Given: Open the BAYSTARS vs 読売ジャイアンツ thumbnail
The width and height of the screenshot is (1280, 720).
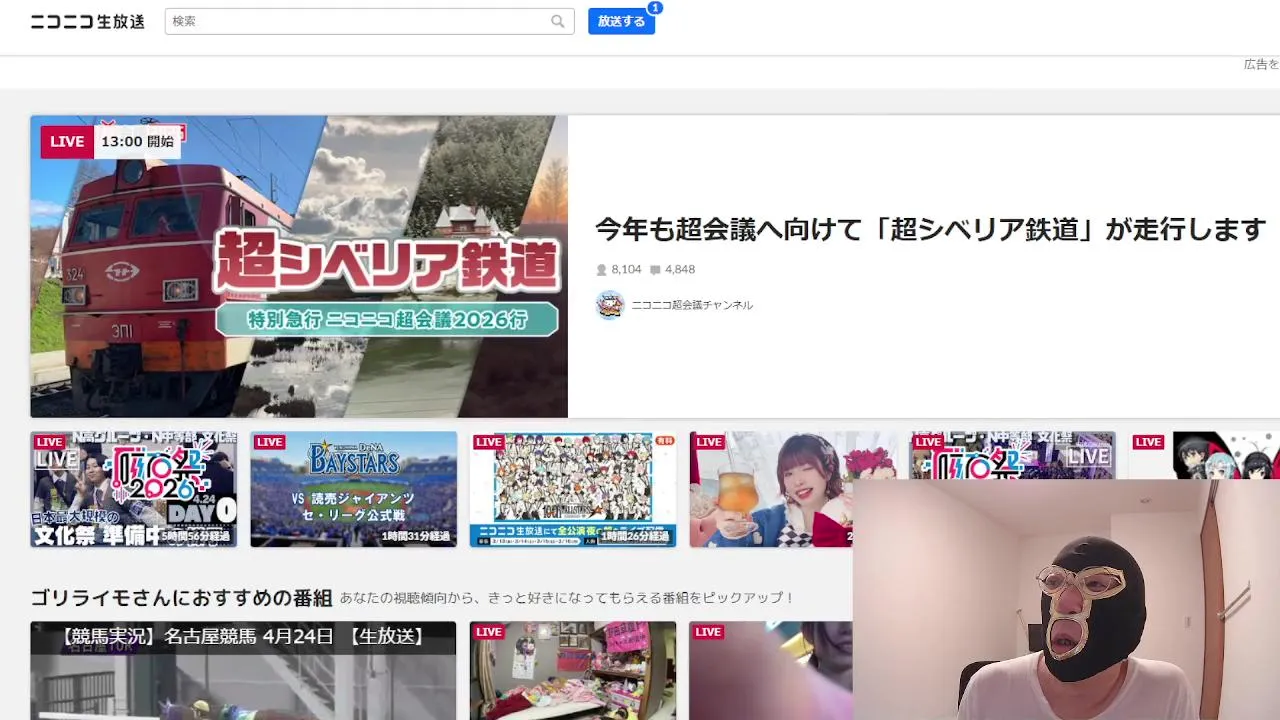Looking at the screenshot, I should pyautogui.click(x=354, y=489).
